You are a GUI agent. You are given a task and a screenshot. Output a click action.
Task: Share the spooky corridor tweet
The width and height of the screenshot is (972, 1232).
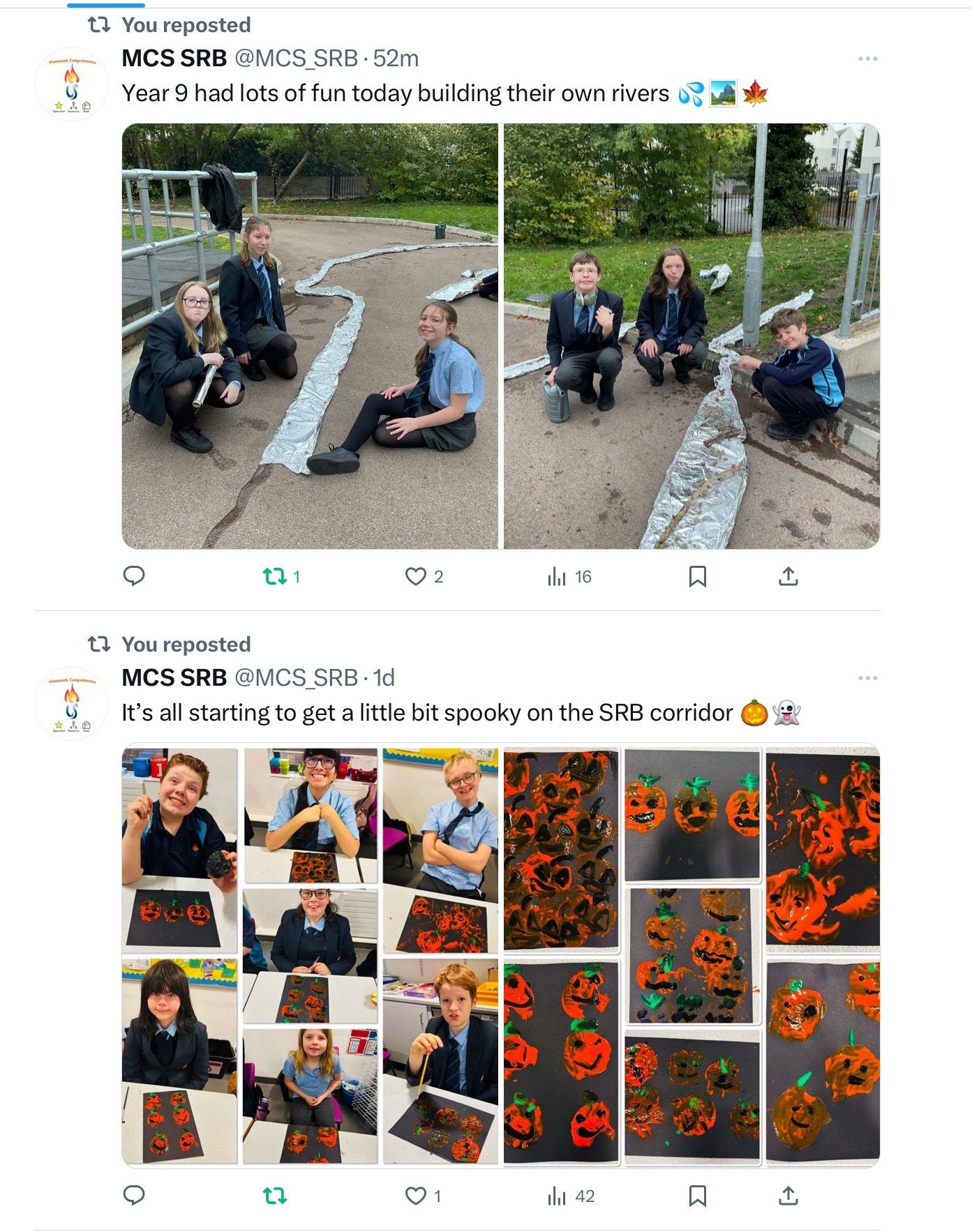tap(788, 1196)
